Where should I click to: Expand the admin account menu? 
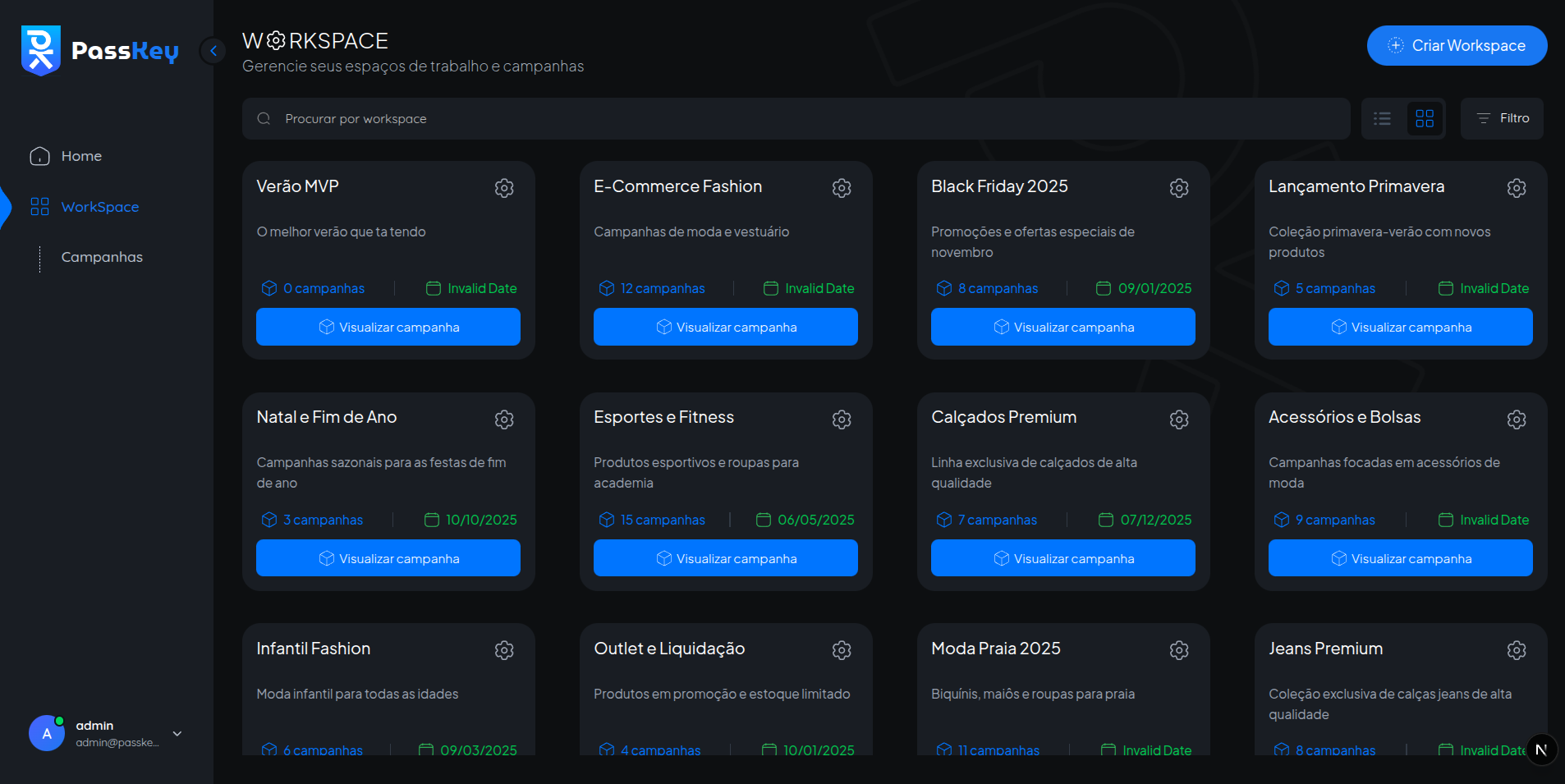tap(177, 732)
